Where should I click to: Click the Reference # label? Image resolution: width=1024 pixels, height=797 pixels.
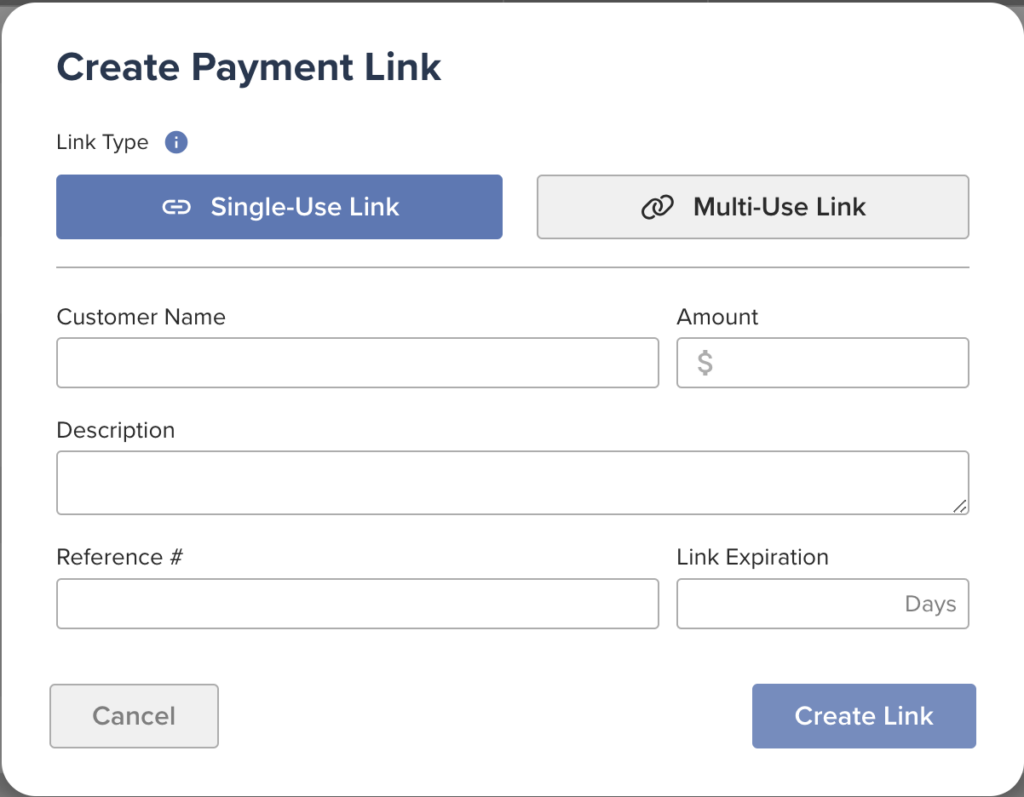pyautogui.click(x=119, y=557)
